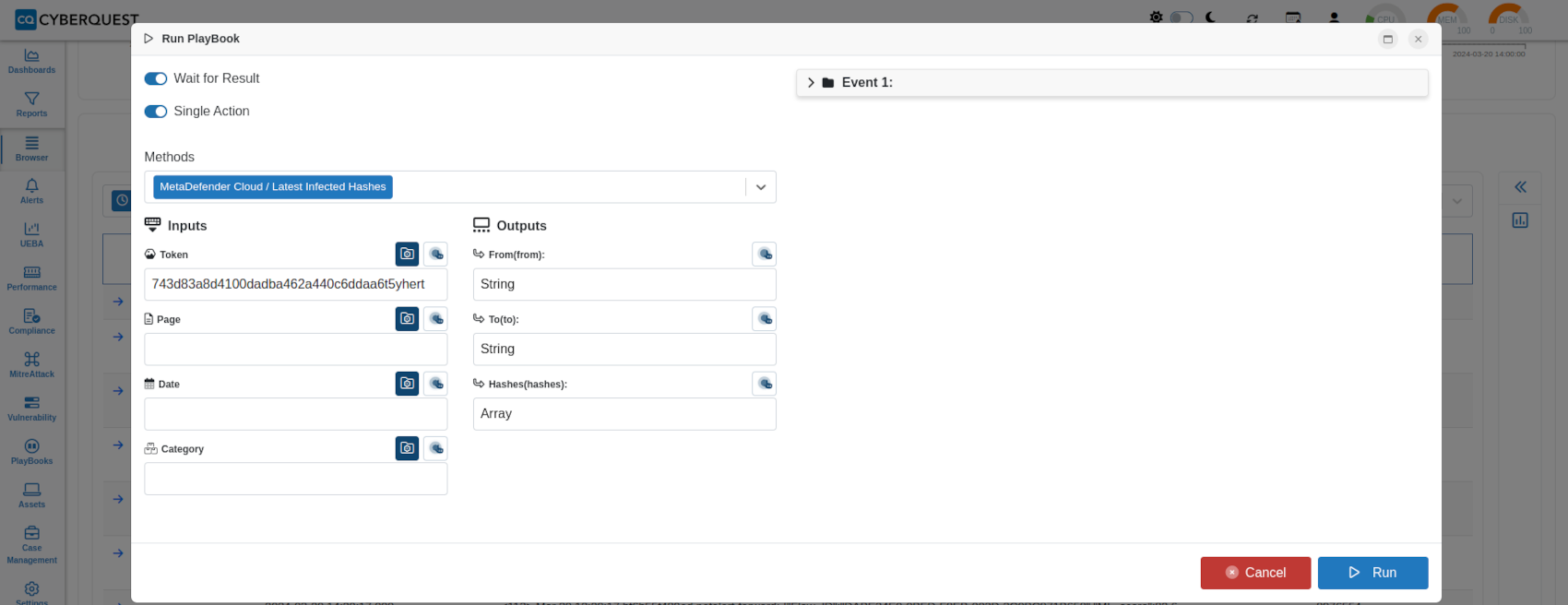Screen dimensions: 1568x605
Task: Open Vulnerability in the left sidebar
Action: [x=31, y=408]
